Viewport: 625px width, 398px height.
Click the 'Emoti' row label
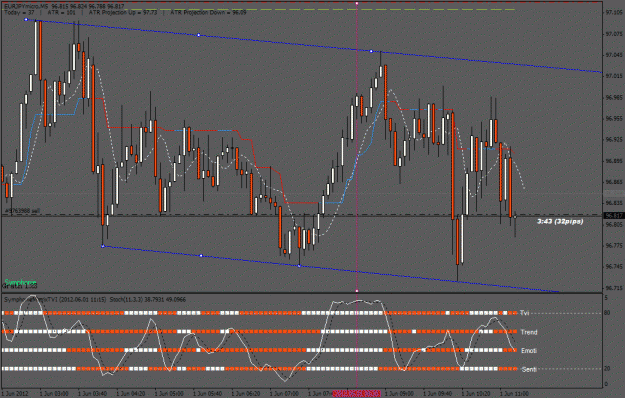tap(529, 351)
